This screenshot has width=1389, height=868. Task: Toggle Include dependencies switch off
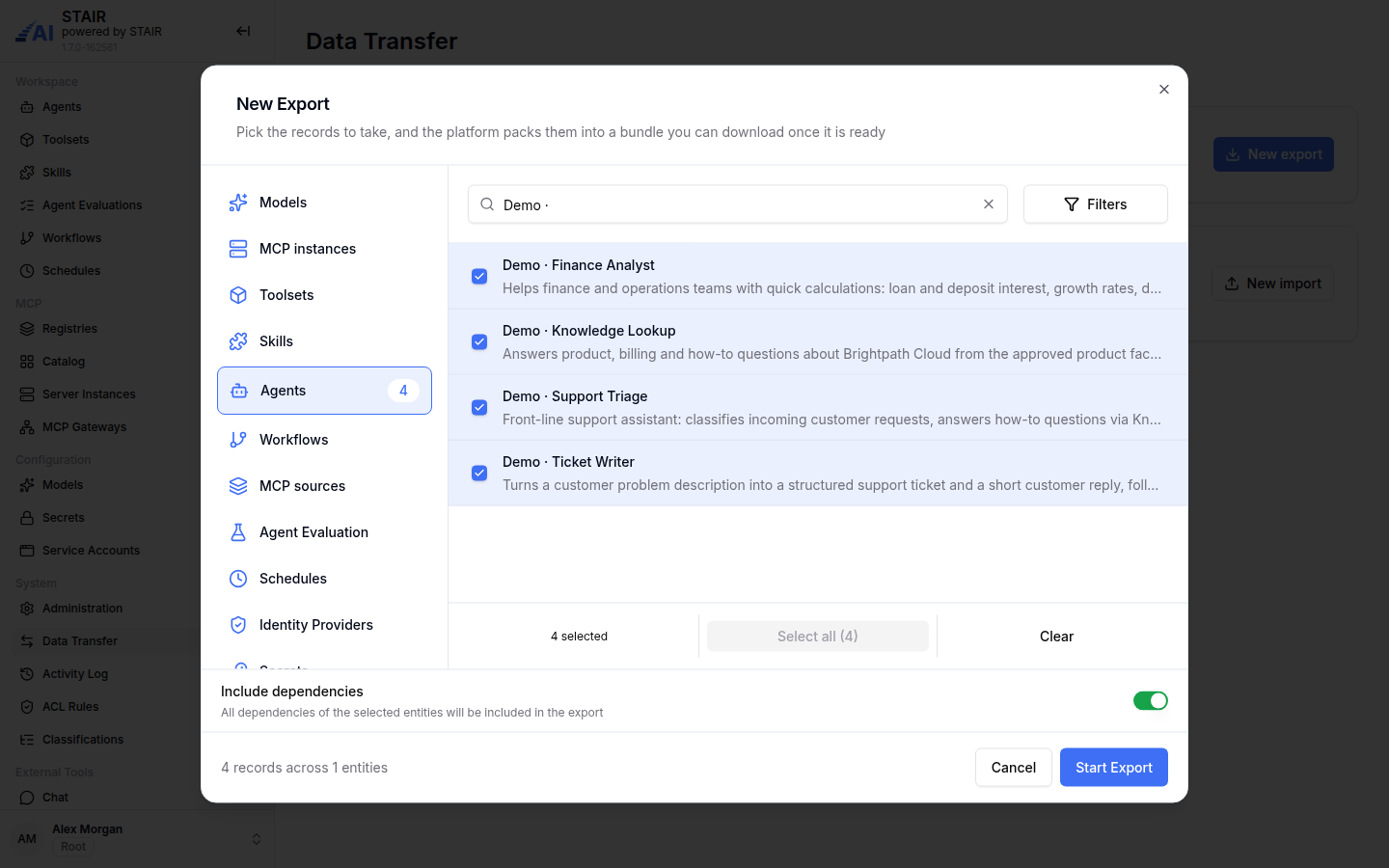click(x=1151, y=701)
